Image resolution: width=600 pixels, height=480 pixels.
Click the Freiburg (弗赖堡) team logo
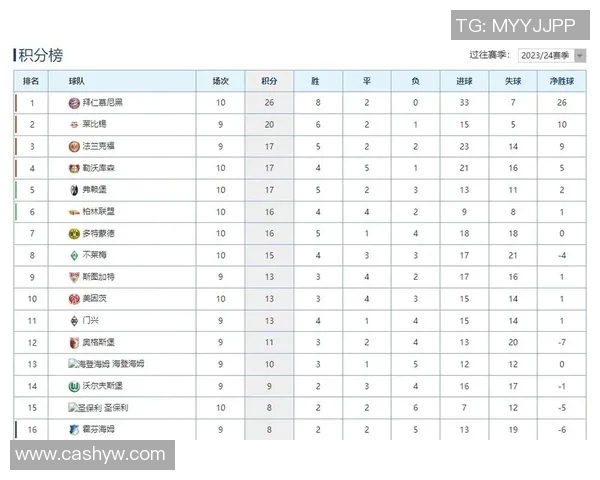point(74,190)
